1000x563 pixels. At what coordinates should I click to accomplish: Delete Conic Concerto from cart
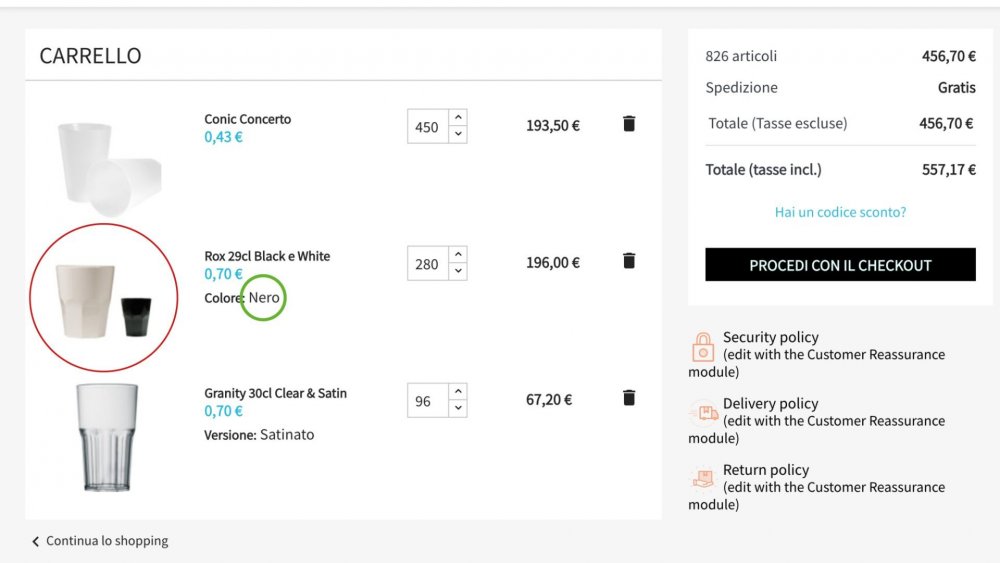[628, 124]
